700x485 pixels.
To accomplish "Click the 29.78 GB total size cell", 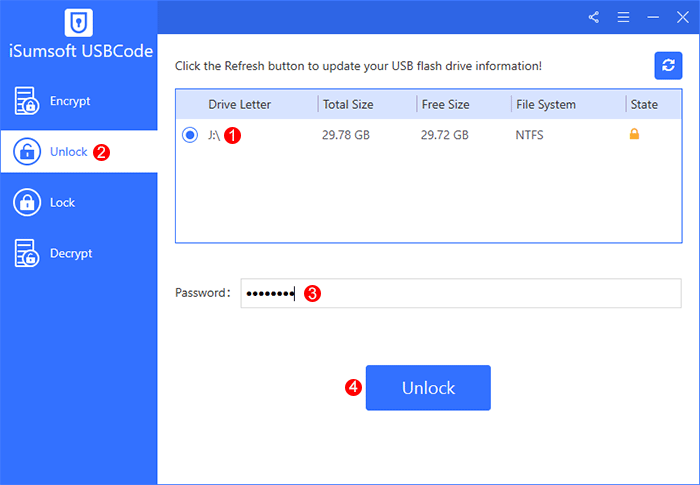I will pos(346,135).
